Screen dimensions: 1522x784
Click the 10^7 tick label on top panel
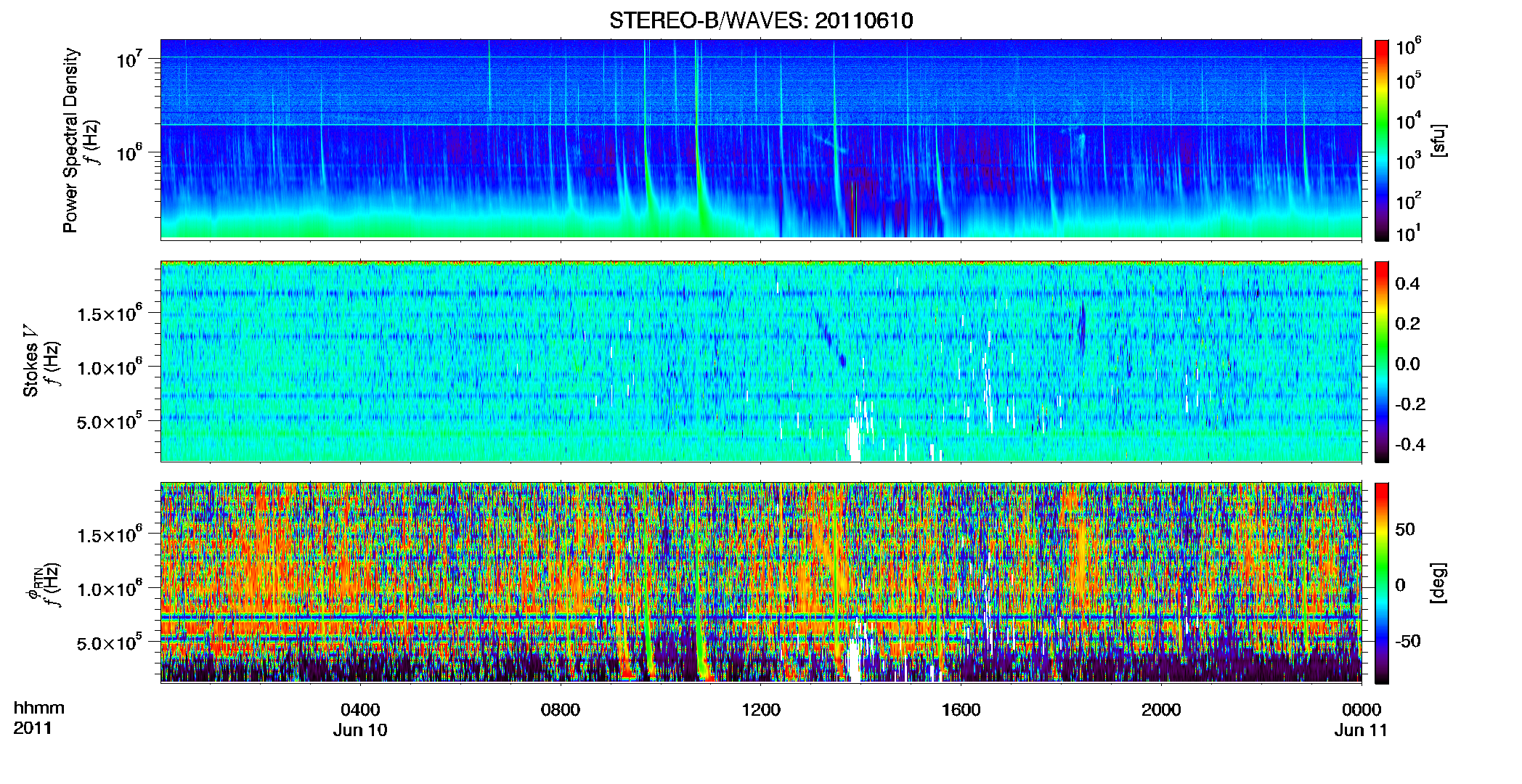130,58
